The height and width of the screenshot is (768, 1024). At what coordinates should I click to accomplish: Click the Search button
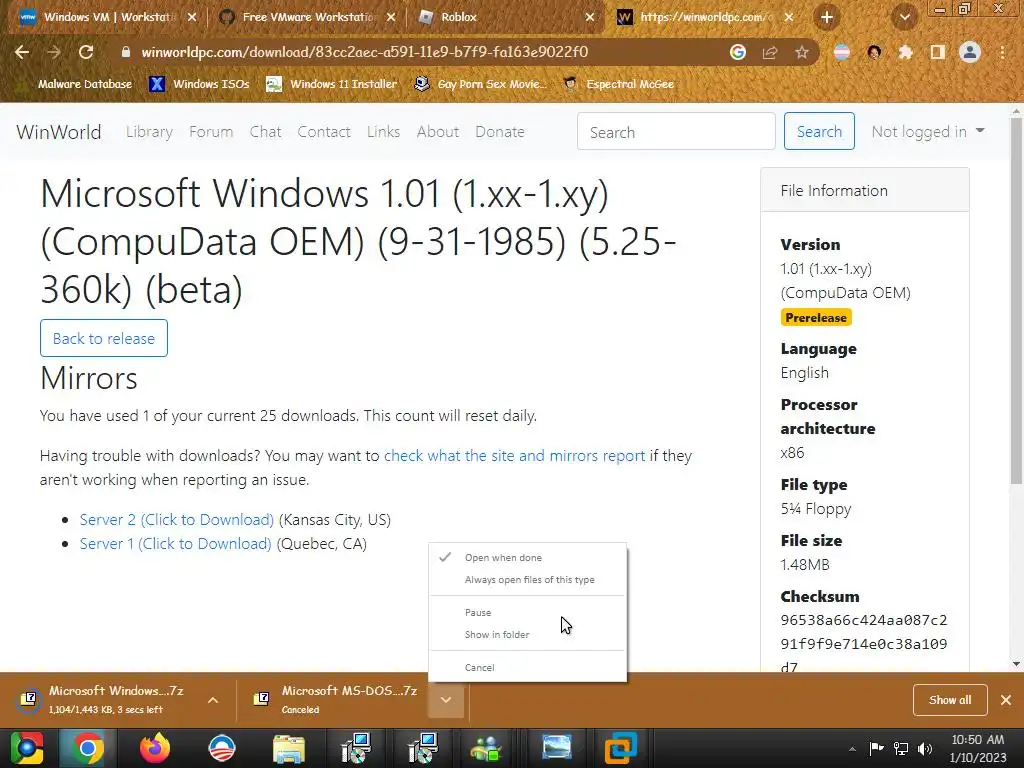point(819,131)
